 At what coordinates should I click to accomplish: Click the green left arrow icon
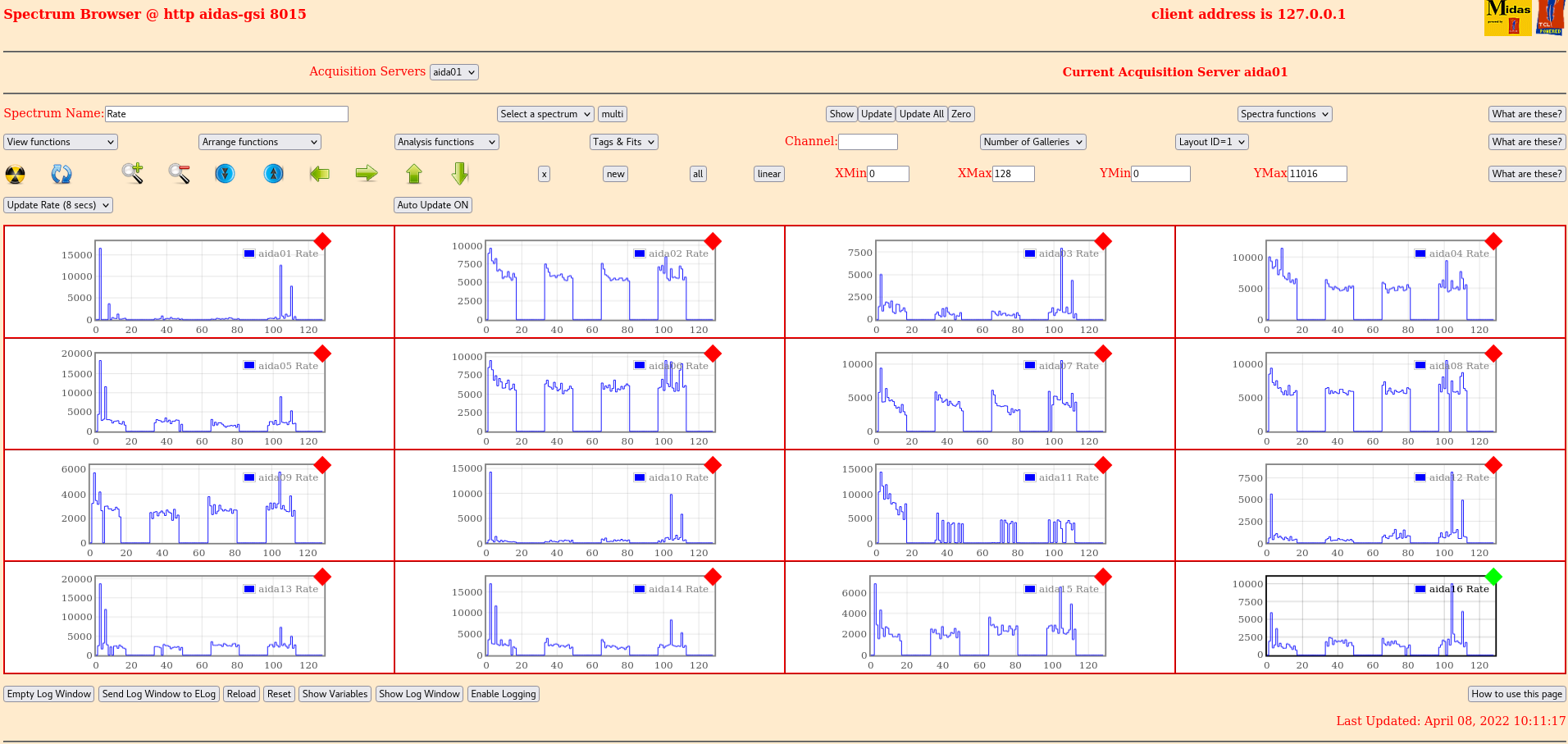pyautogui.click(x=320, y=173)
